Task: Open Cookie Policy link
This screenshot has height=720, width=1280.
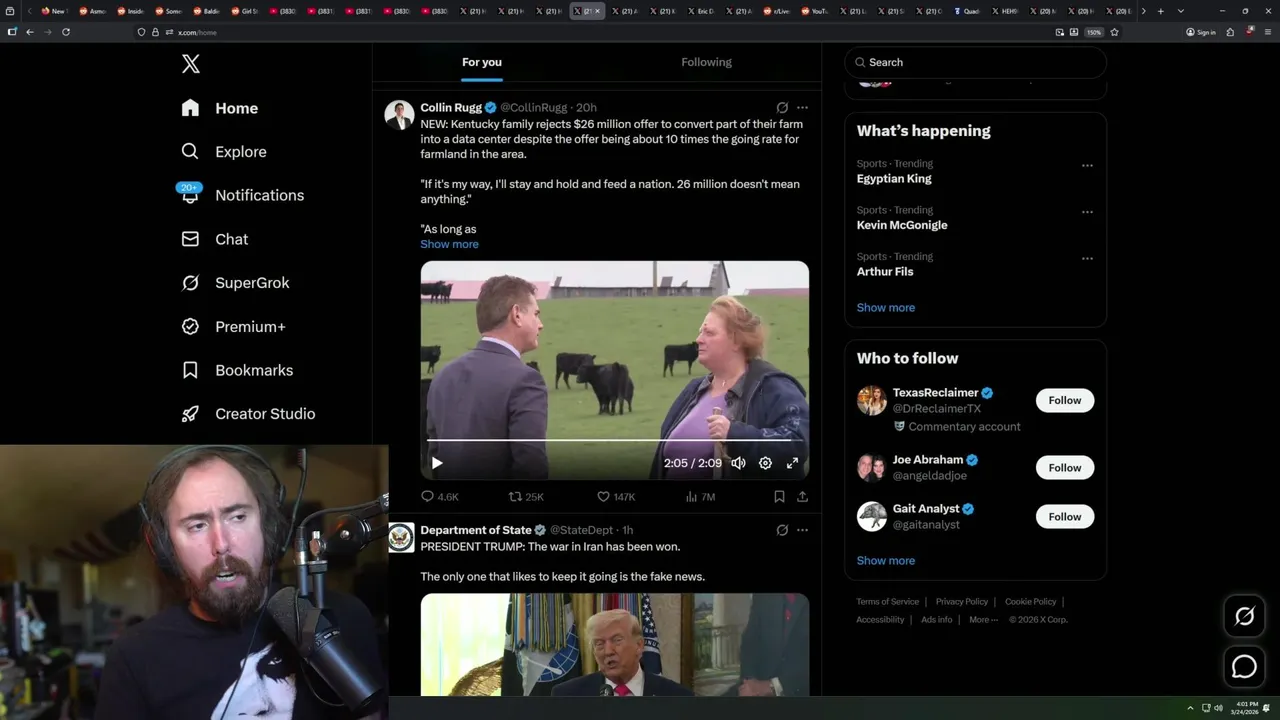Action: point(1030,602)
